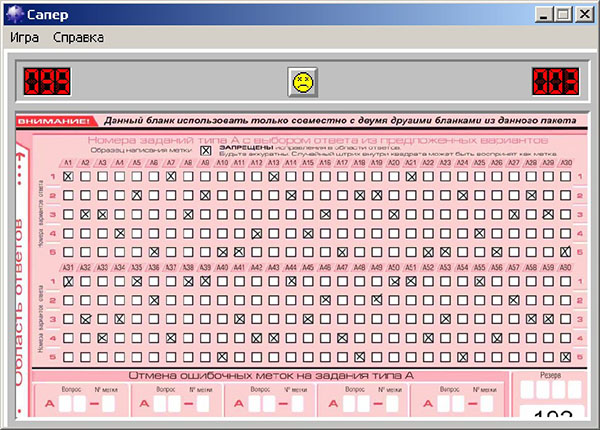
Task: Mark the A60 cell in lower block row 5
Action: tap(566, 357)
